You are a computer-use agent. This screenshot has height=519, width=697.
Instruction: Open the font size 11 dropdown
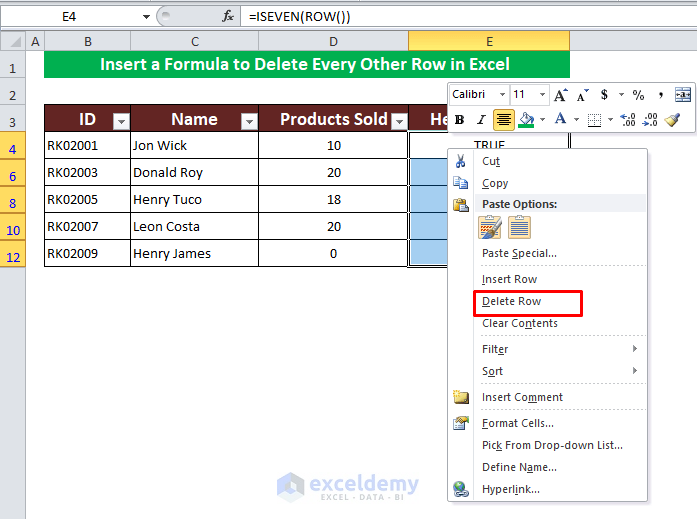click(x=542, y=95)
